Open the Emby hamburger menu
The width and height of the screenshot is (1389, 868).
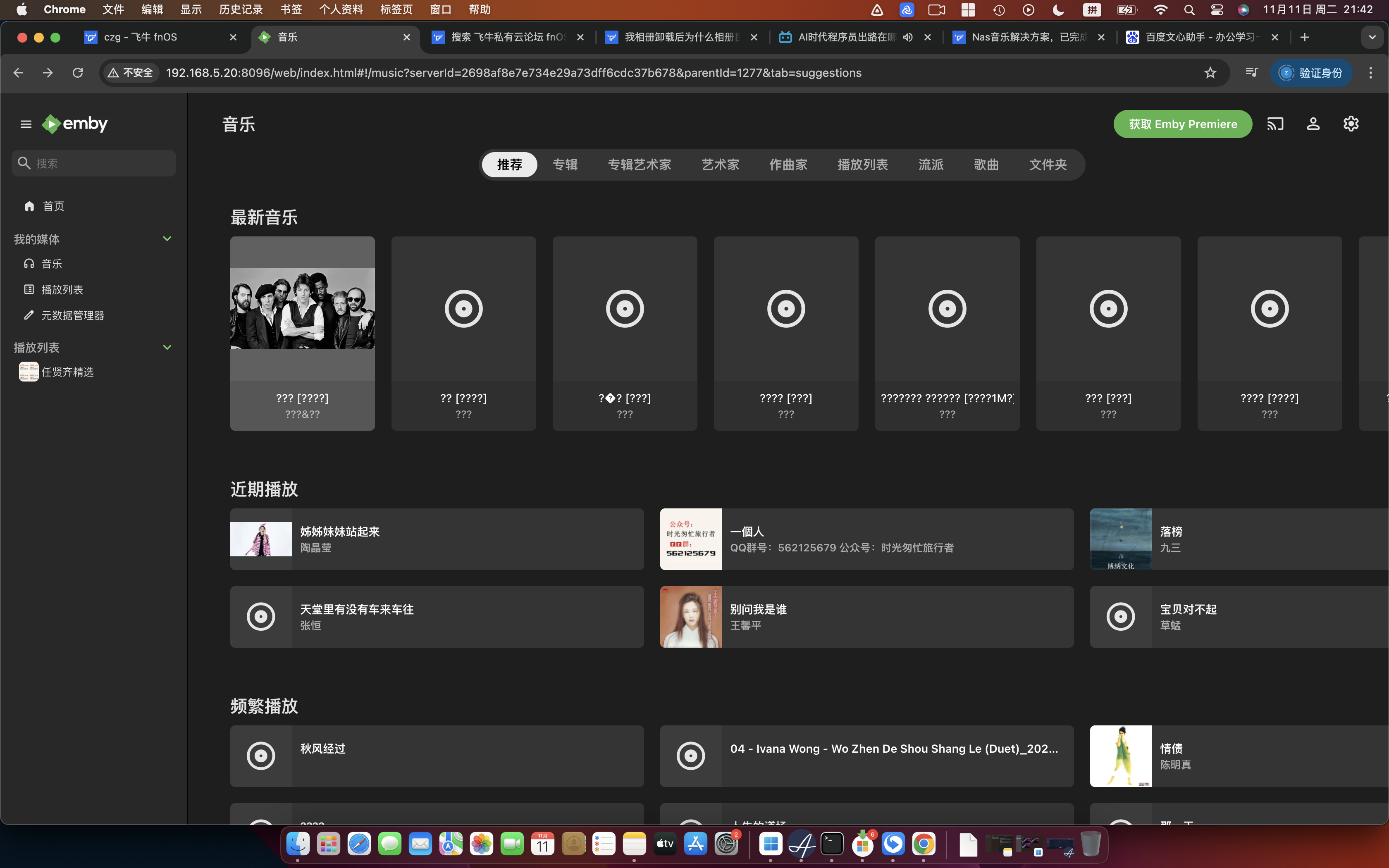26,124
